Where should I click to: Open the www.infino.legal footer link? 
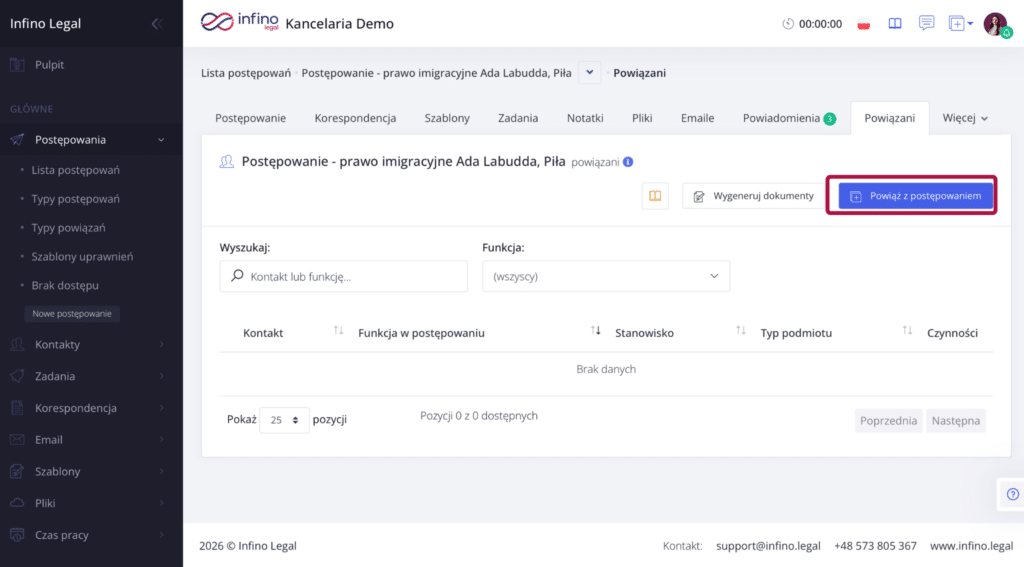point(971,545)
